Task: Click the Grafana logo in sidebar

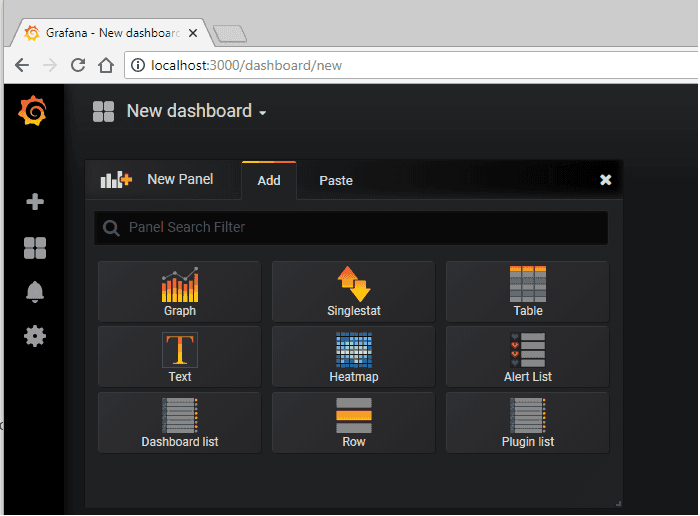Action: click(x=33, y=111)
